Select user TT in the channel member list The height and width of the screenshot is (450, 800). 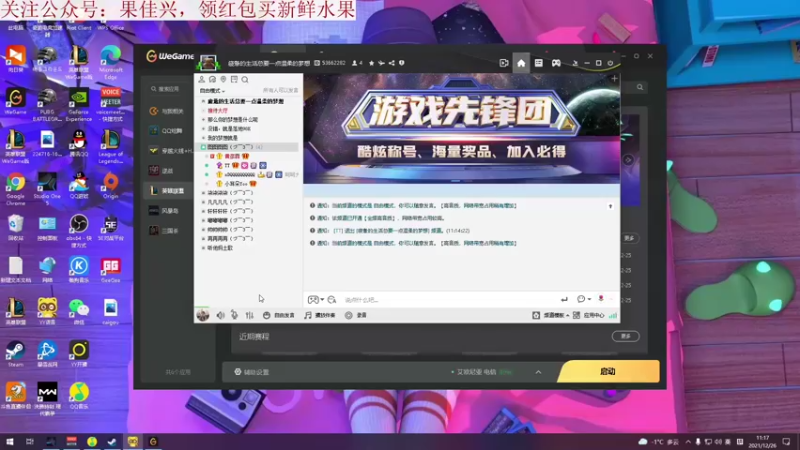pyautogui.click(x=227, y=165)
